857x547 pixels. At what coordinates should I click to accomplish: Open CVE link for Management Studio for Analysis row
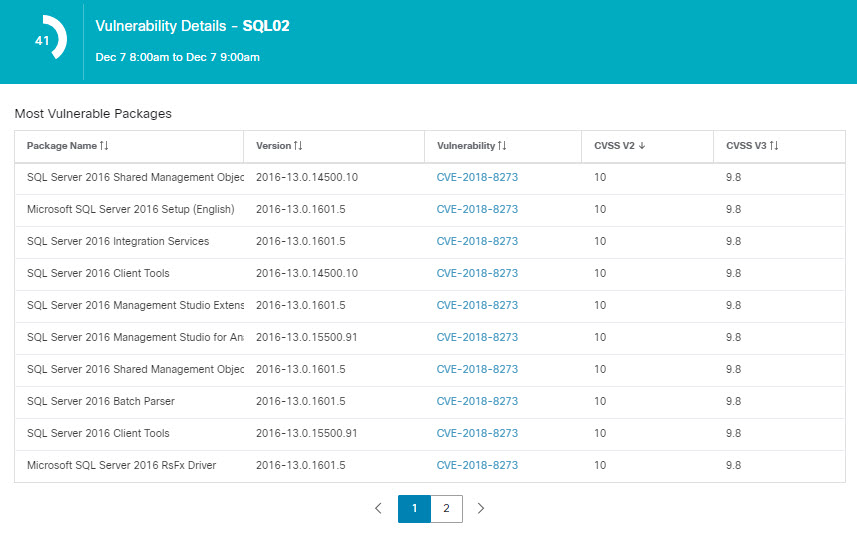click(477, 337)
